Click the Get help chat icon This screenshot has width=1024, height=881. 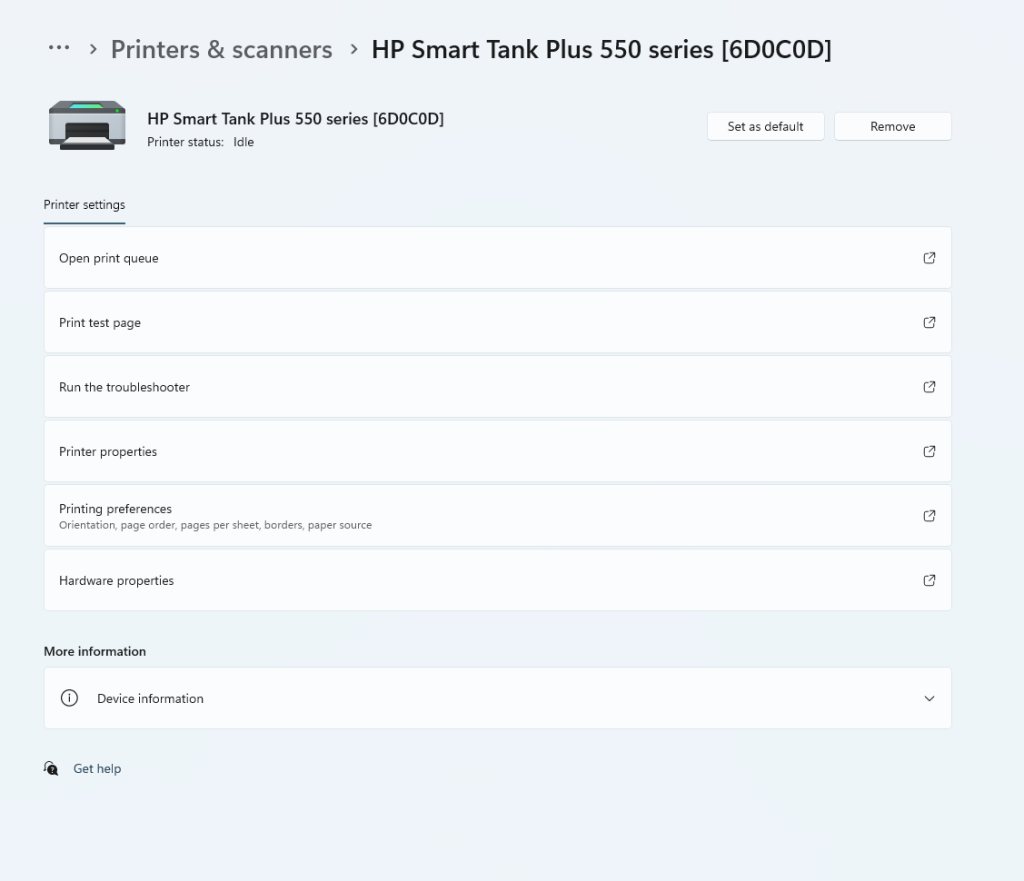51,769
